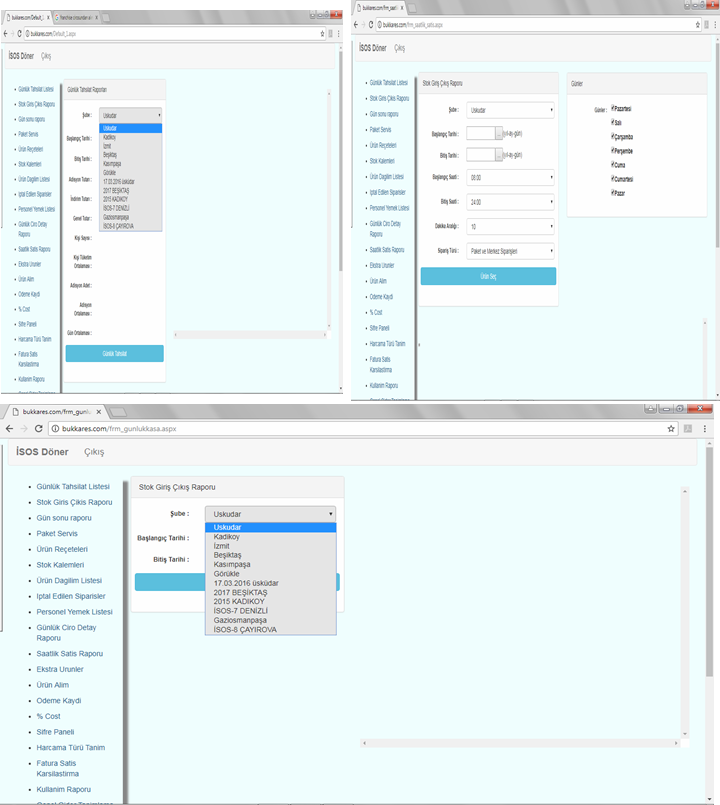Click the Başlangıç Tarihi date input field

click(480, 132)
